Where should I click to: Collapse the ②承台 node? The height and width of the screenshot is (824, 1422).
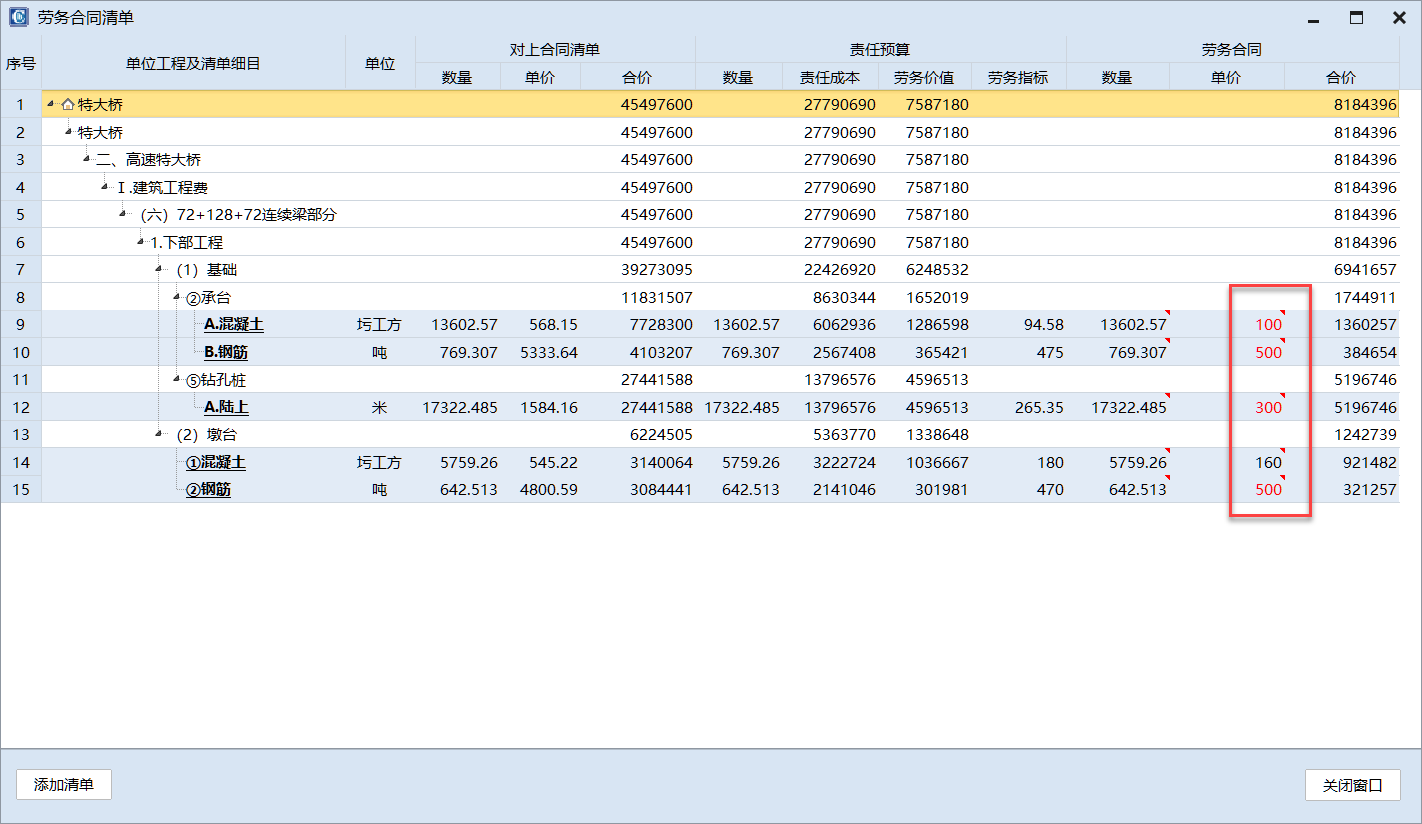(177, 297)
